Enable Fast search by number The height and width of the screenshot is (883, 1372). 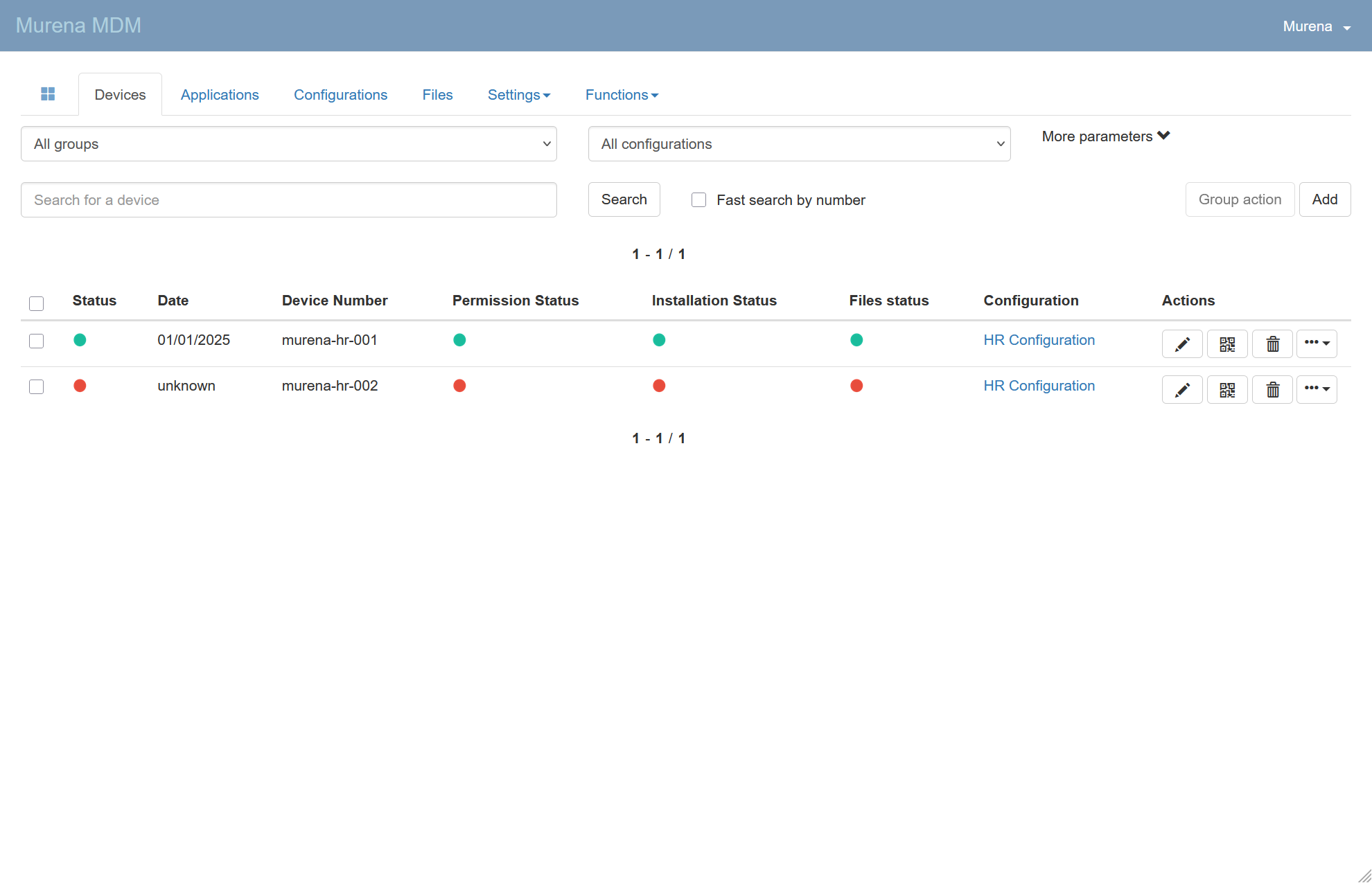tap(698, 200)
